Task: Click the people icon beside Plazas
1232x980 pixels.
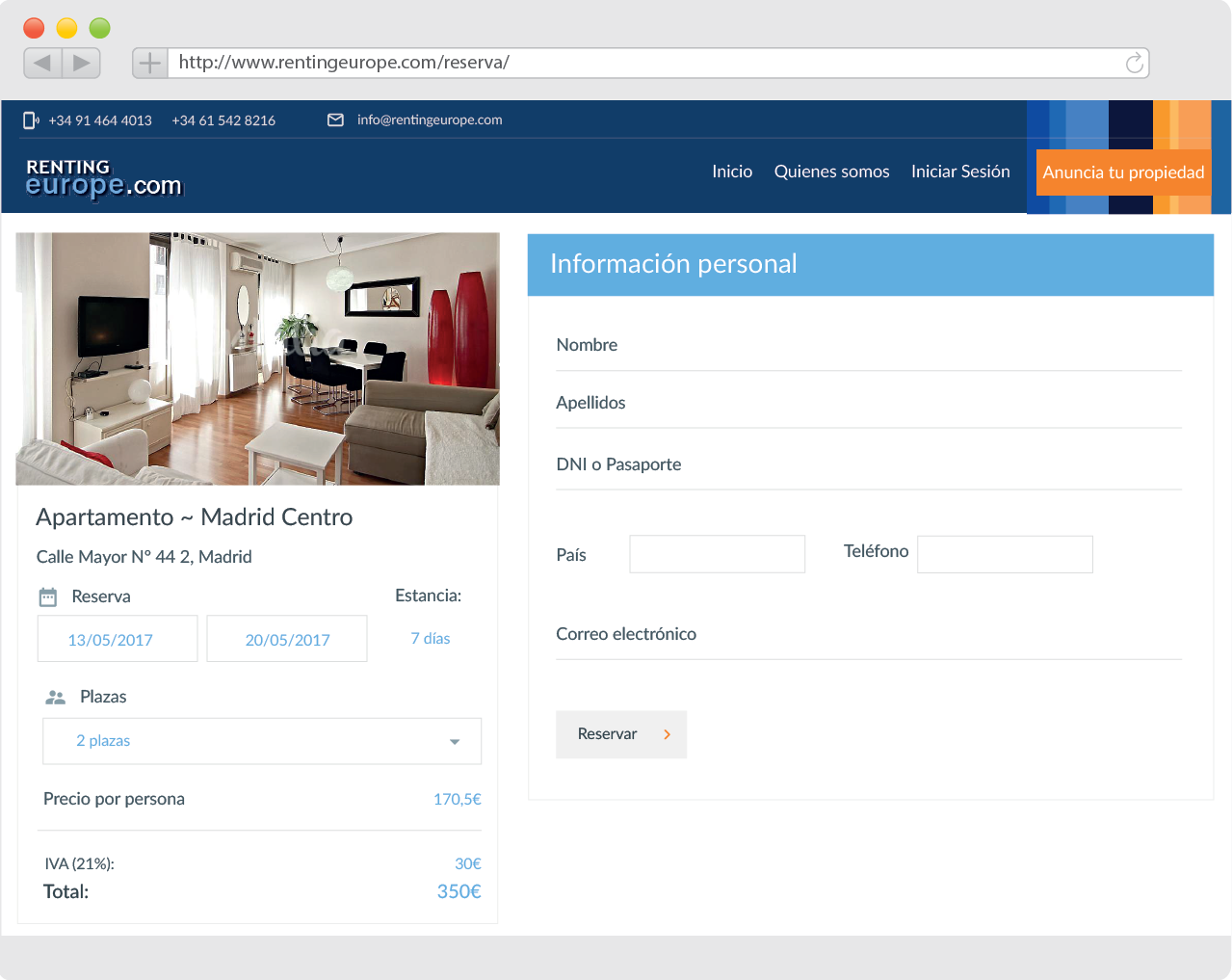Action: click(x=56, y=697)
